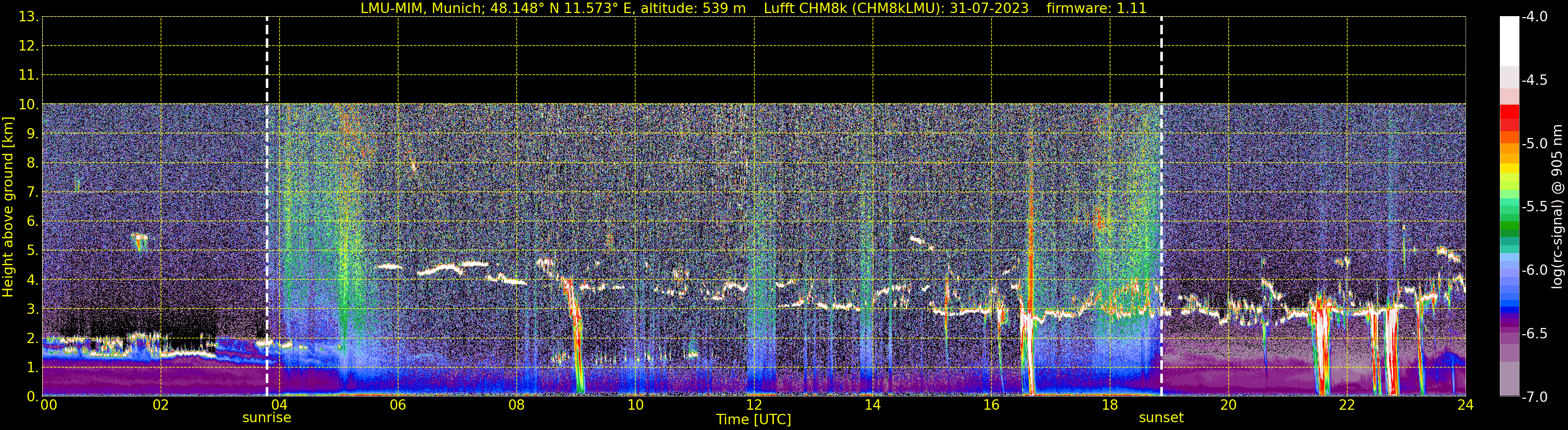Select the "24" time tick label
Viewport: 1568px width, 430px height.
coord(1465,405)
